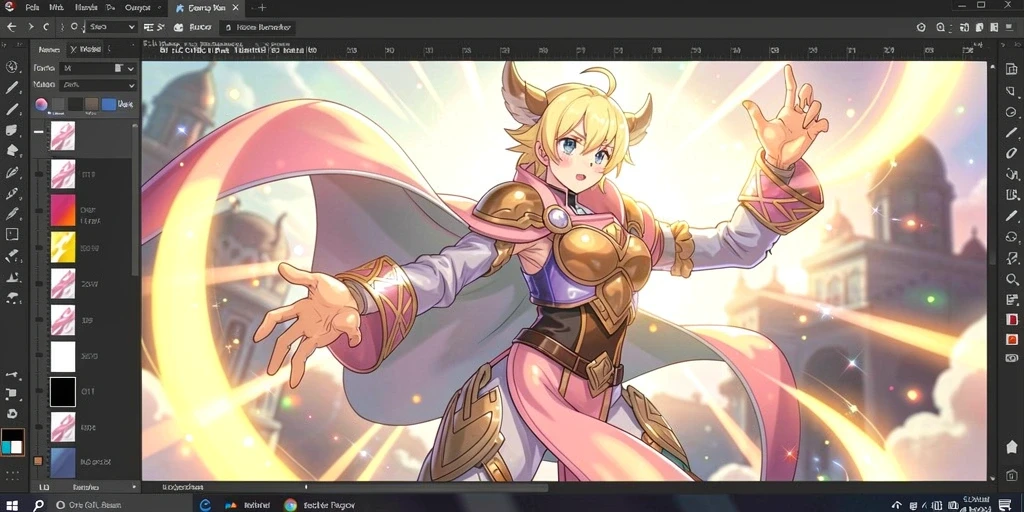Viewport: 1024px width, 512px height.
Task: Select the paint bucket fill tool
Action: [12, 151]
